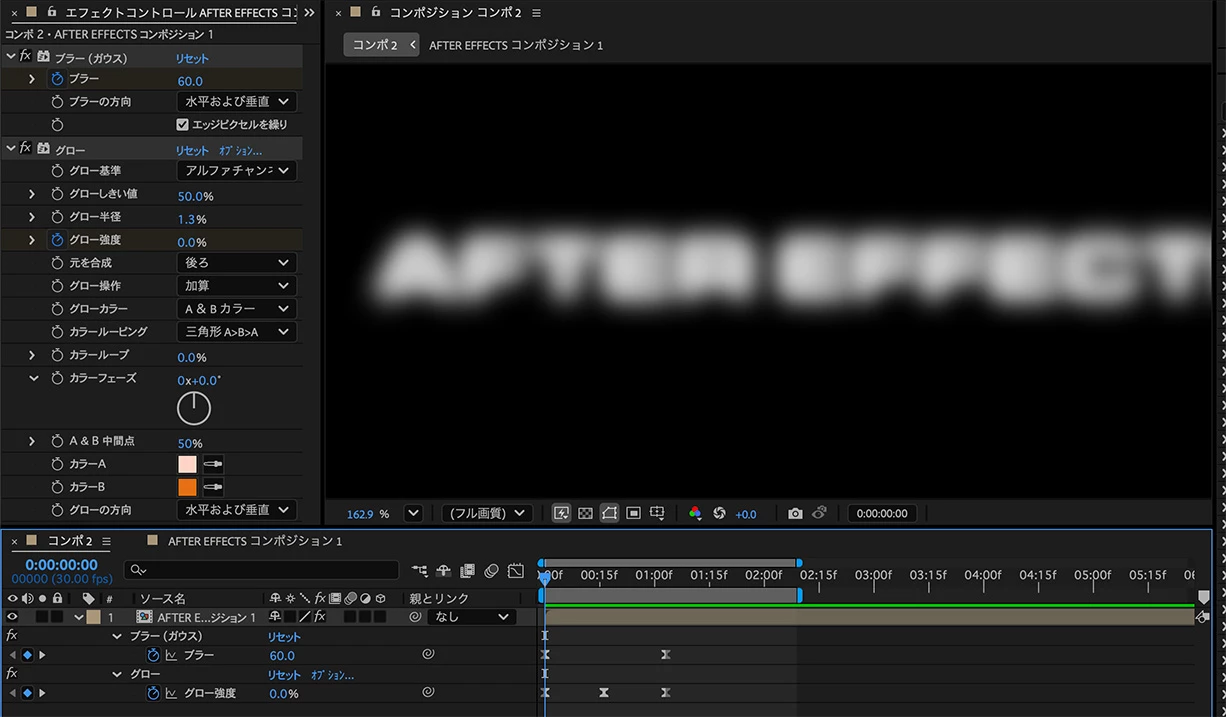Click the カラーB eyedropper icon

click(213, 487)
